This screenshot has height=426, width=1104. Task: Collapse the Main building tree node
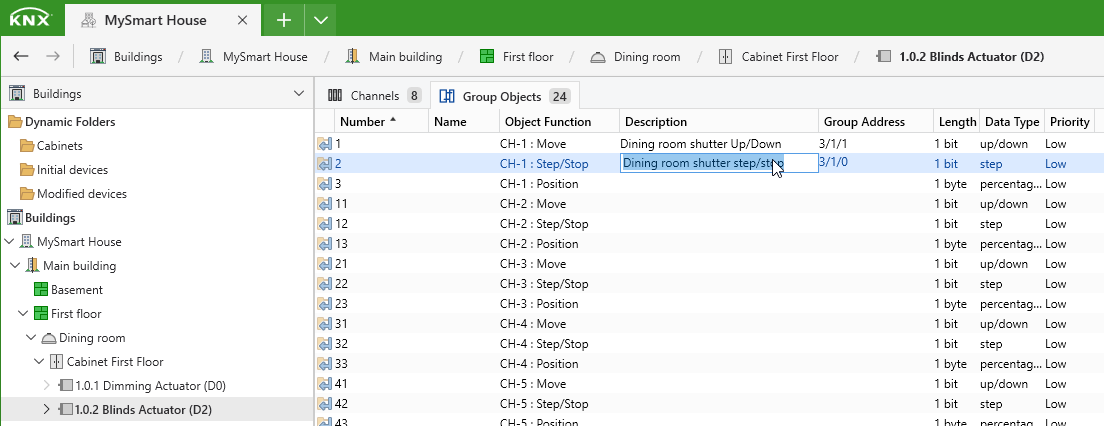[17, 265]
